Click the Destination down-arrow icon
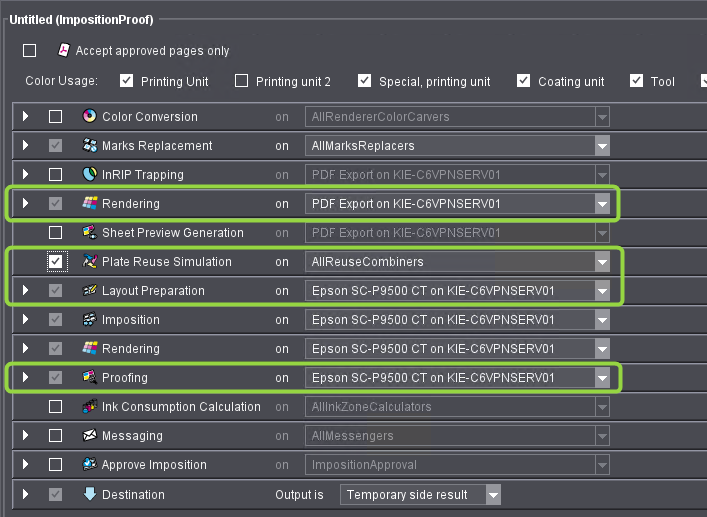Image resolution: width=707 pixels, height=517 pixels. coord(89,494)
